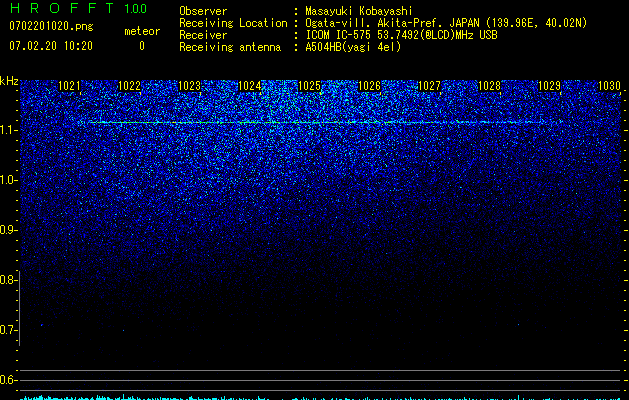Image resolution: width=629 pixels, height=400 pixels.
Task: Click the 0.8 kHz axis label
Action: click(8, 280)
